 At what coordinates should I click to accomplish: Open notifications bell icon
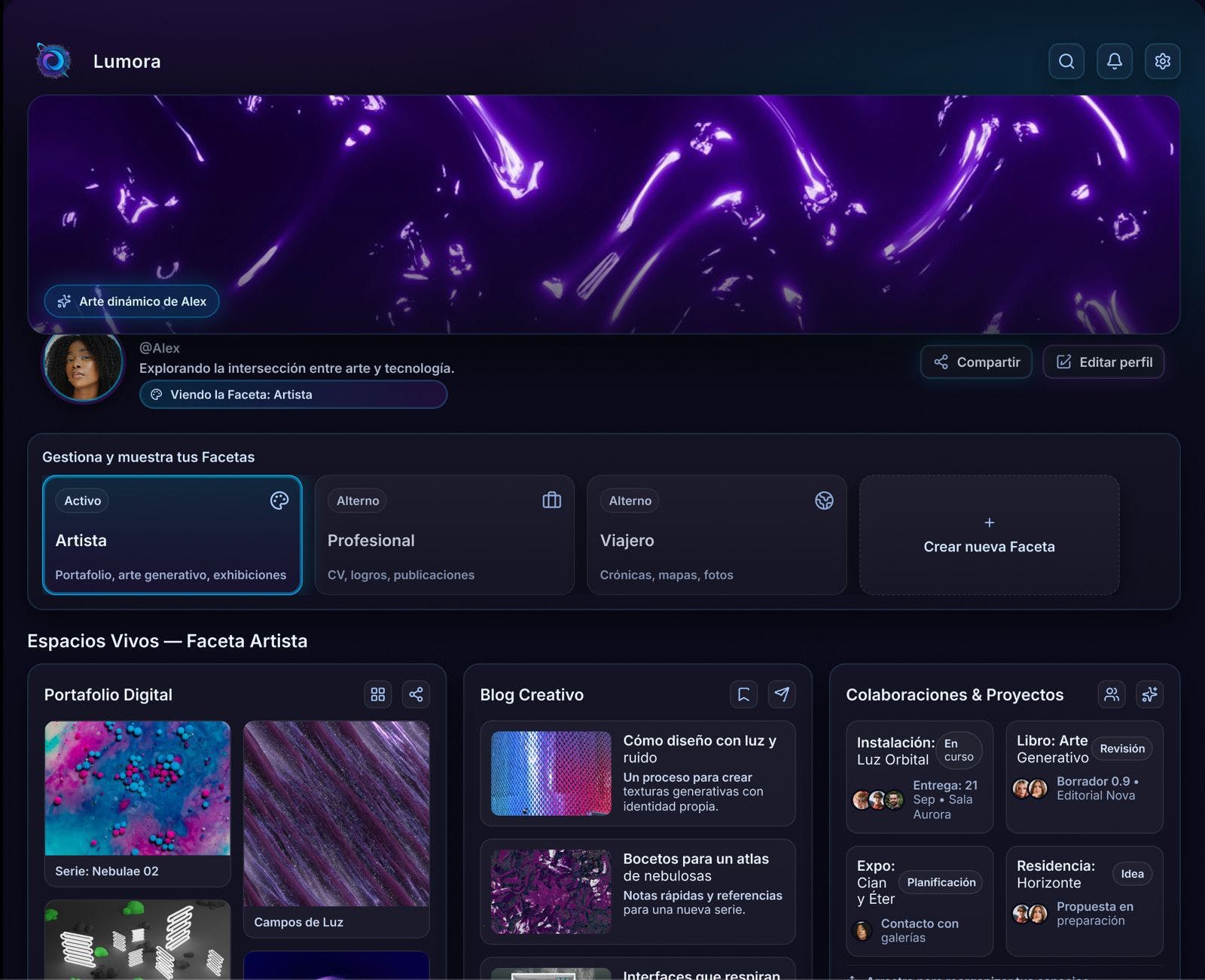click(1115, 61)
